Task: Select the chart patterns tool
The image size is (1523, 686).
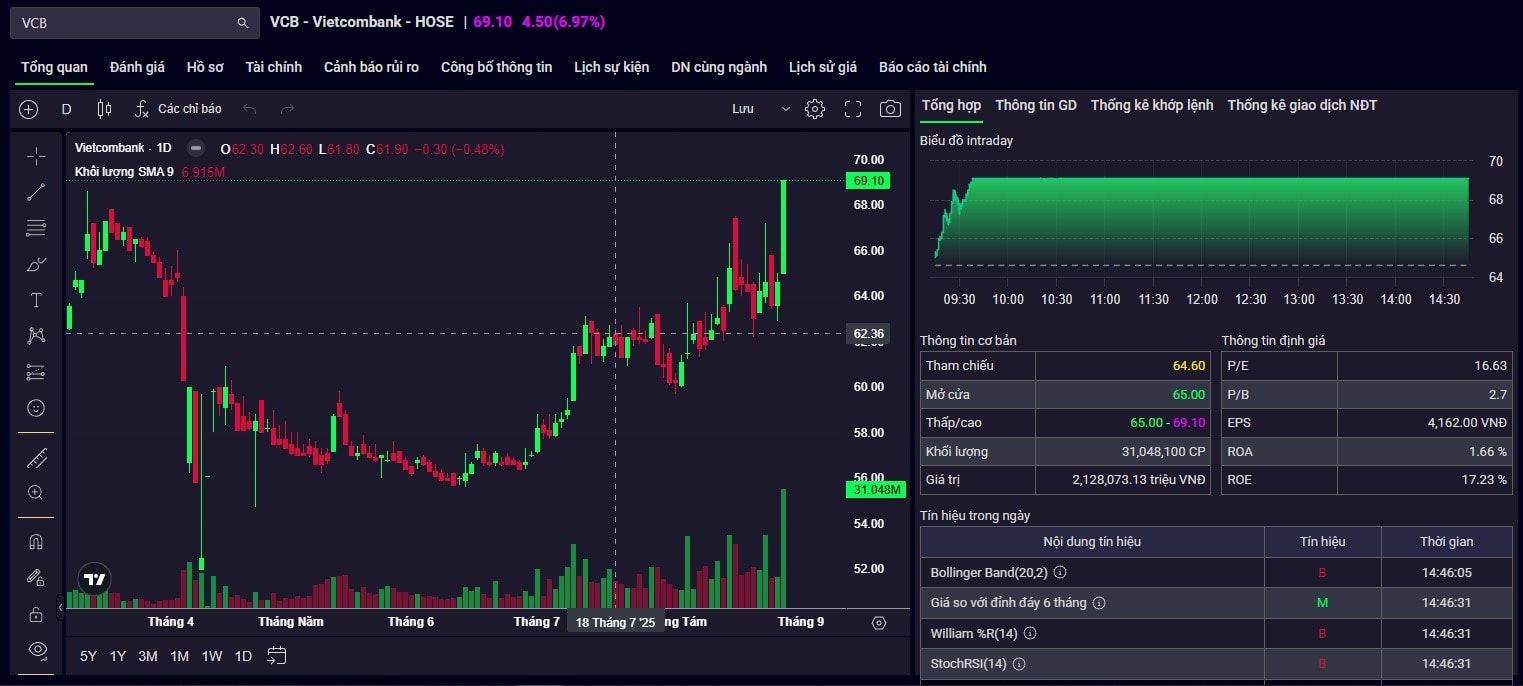Action: point(36,336)
